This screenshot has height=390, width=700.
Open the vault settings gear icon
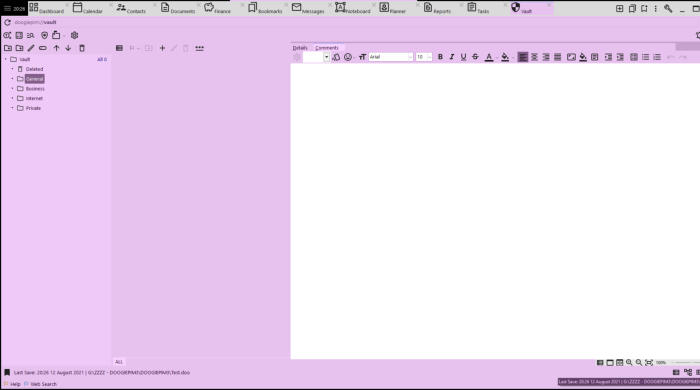coord(75,35)
